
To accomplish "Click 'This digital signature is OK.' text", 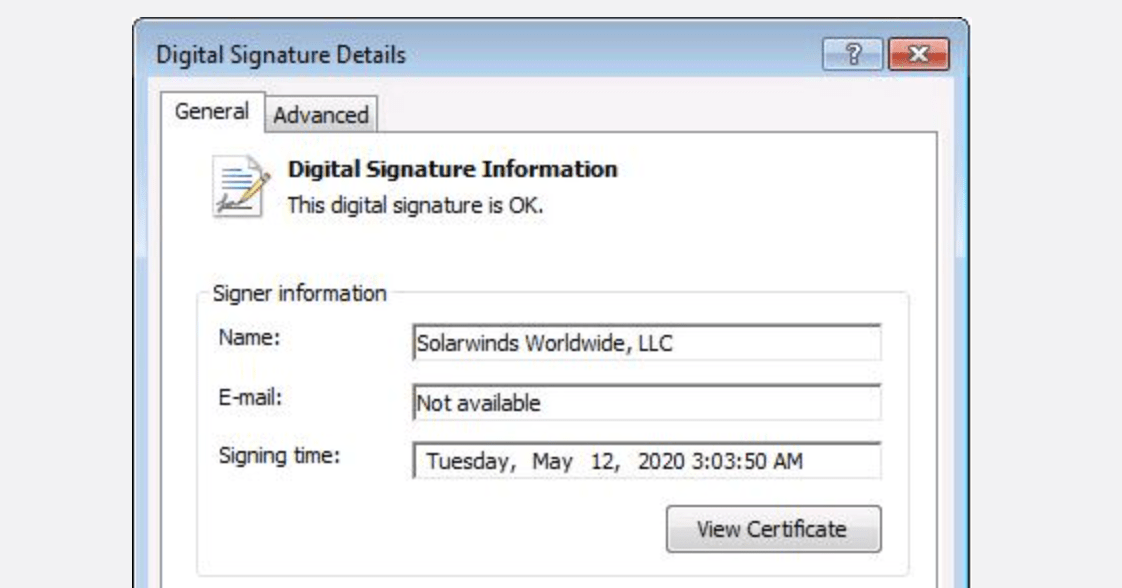I will [x=415, y=206].
